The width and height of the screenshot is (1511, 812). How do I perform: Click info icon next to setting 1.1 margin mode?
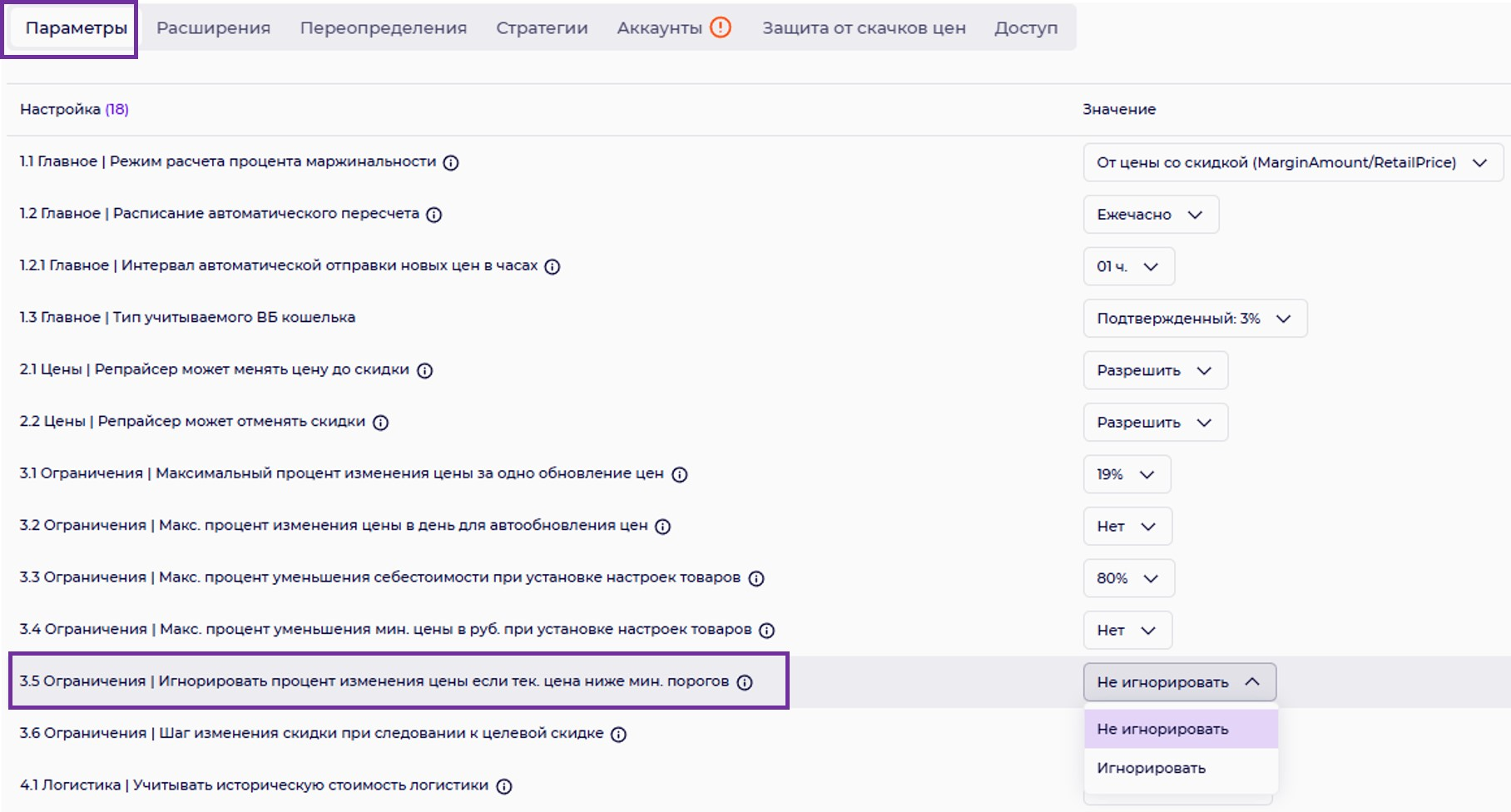pos(450,163)
